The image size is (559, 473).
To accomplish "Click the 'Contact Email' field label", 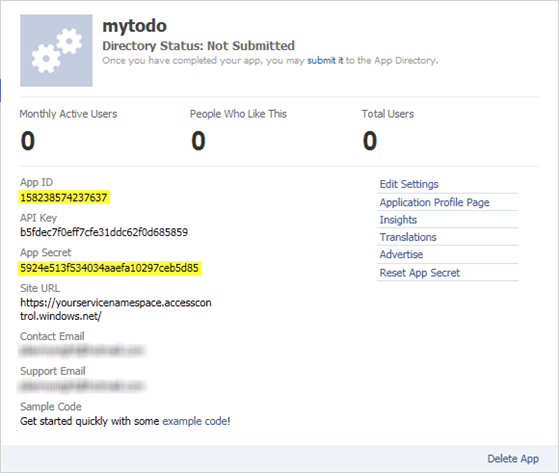I will click(x=52, y=336).
